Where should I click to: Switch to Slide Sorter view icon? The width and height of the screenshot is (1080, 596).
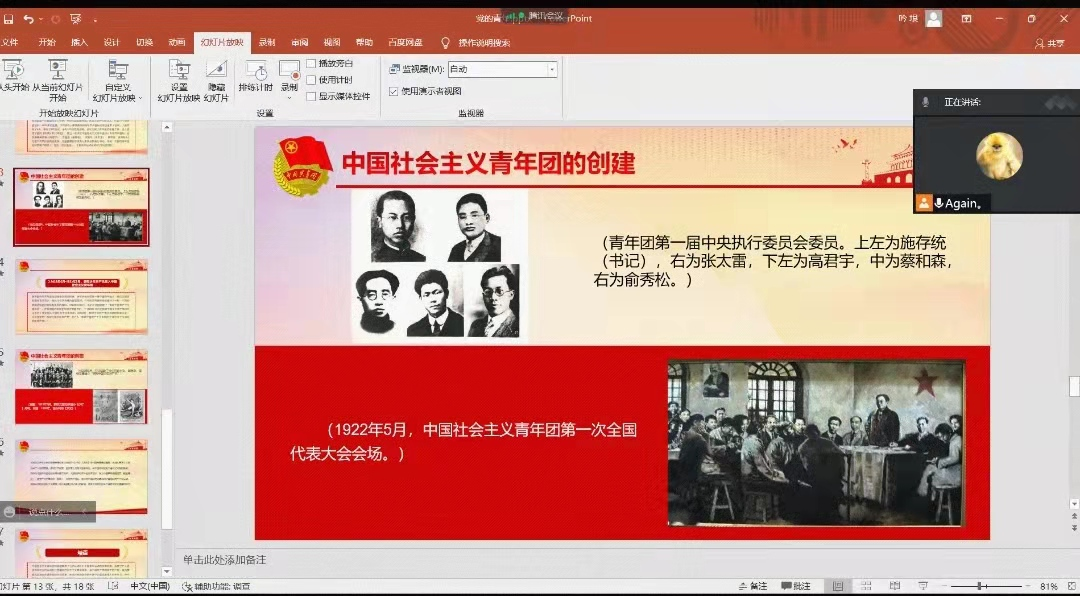866,586
